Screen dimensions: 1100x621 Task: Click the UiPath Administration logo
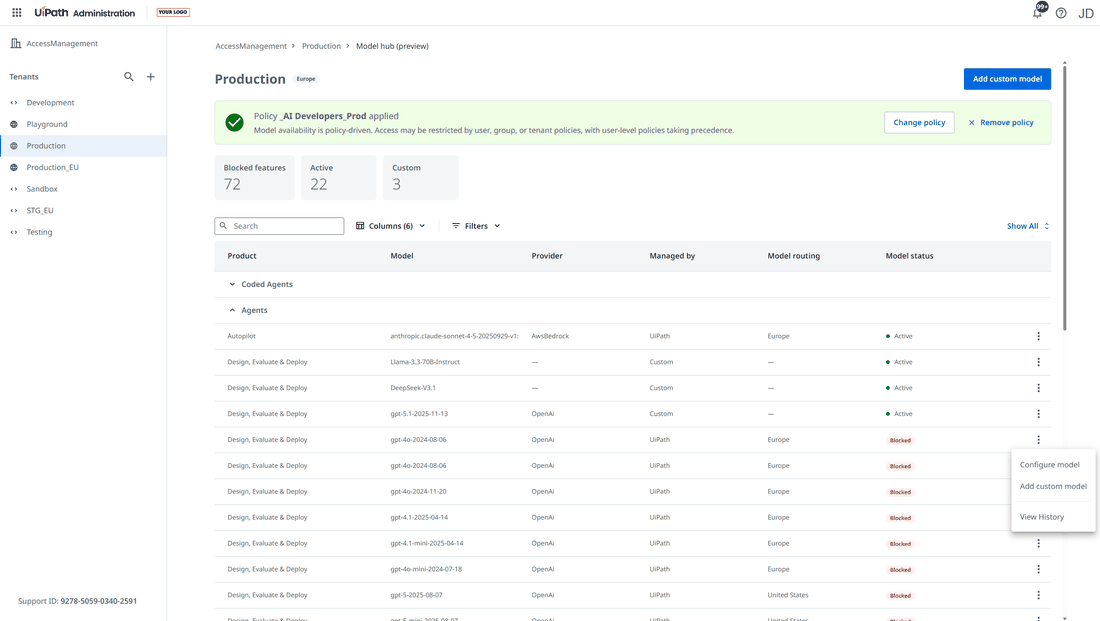coord(85,13)
